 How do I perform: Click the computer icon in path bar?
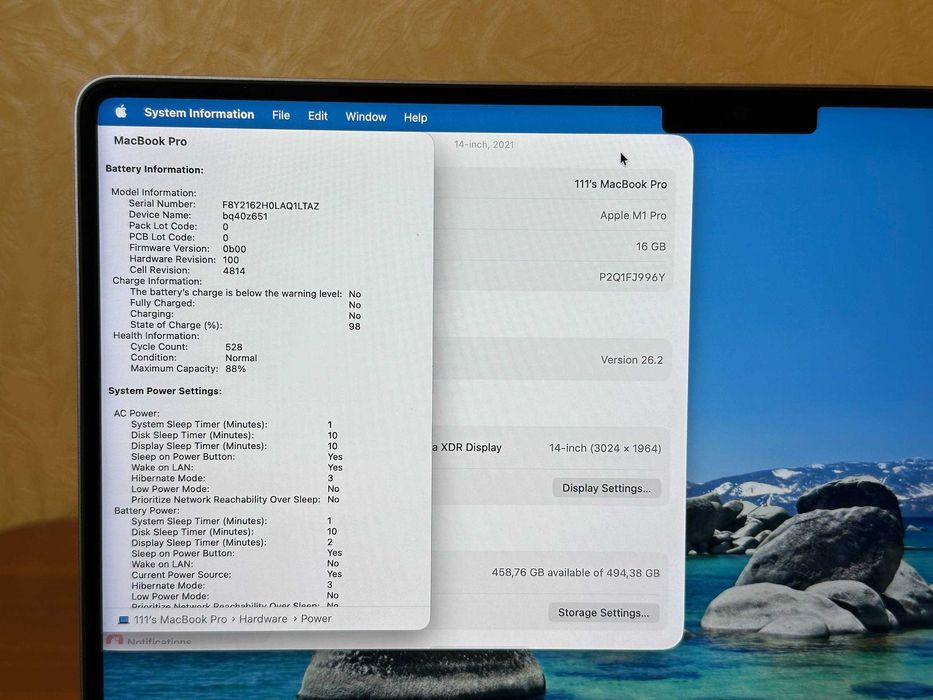click(x=124, y=620)
